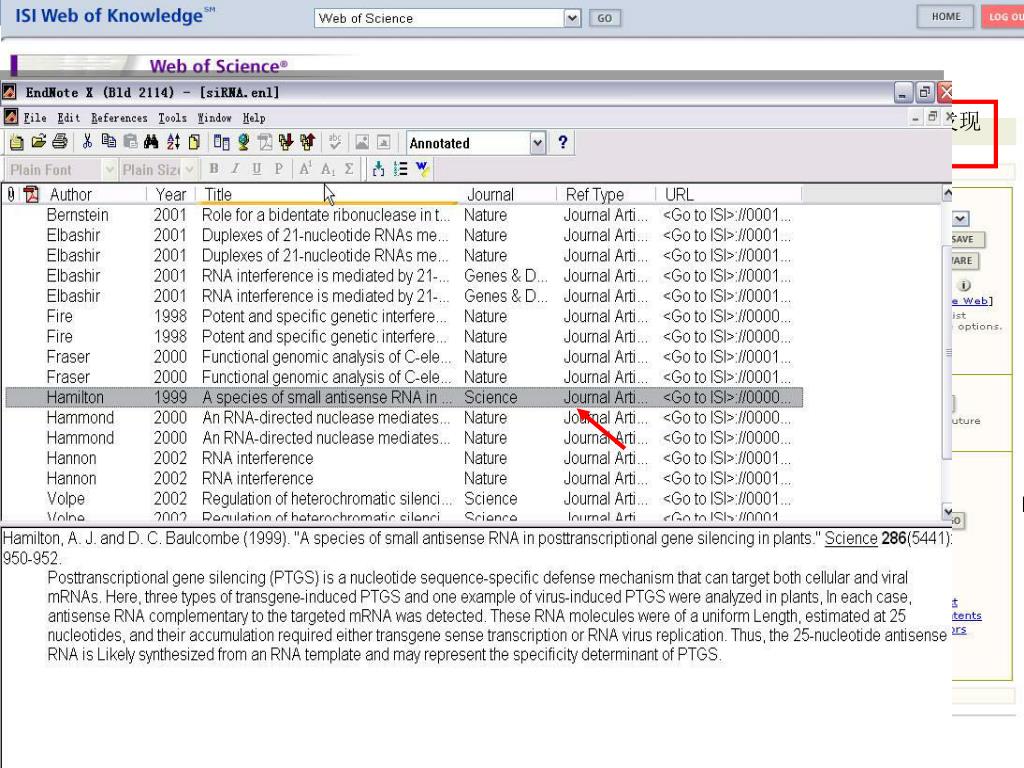Open the Edit menu
1024x768 pixels.
69,118
